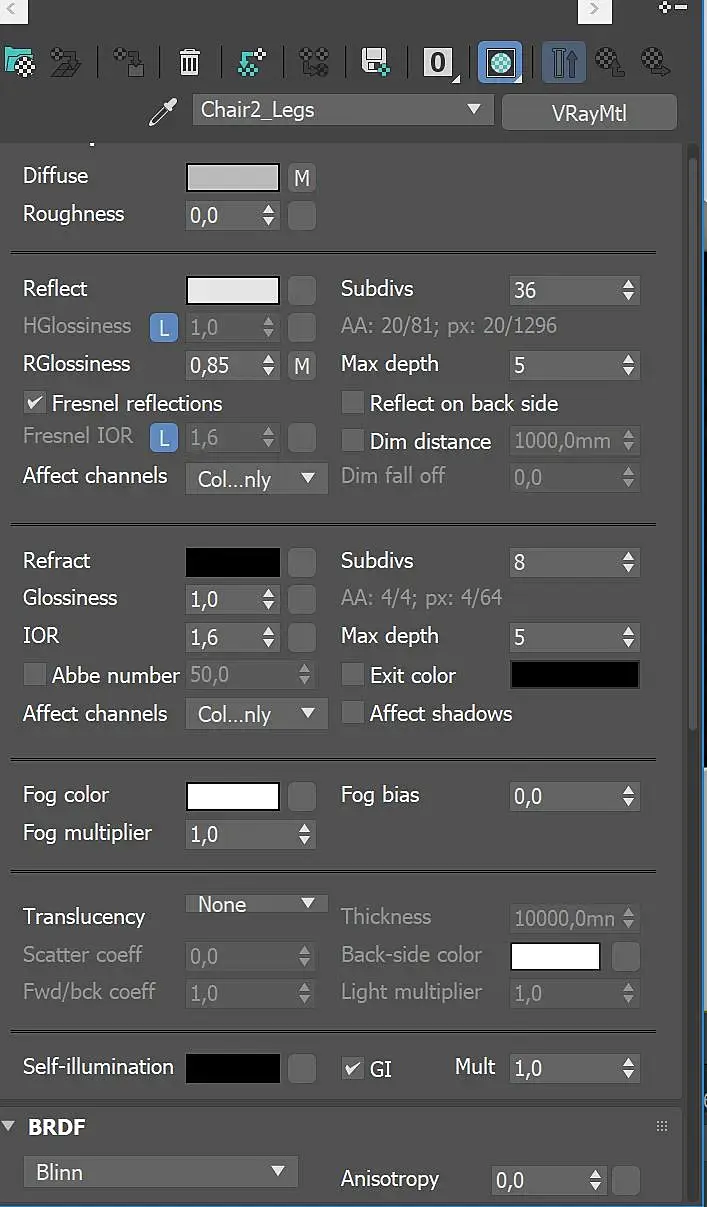Check the Affect shadows option

click(352, 713)
